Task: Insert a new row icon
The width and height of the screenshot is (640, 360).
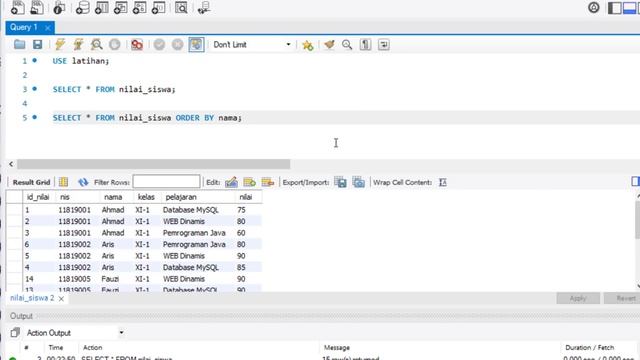Action: click(x=249, y=182)
